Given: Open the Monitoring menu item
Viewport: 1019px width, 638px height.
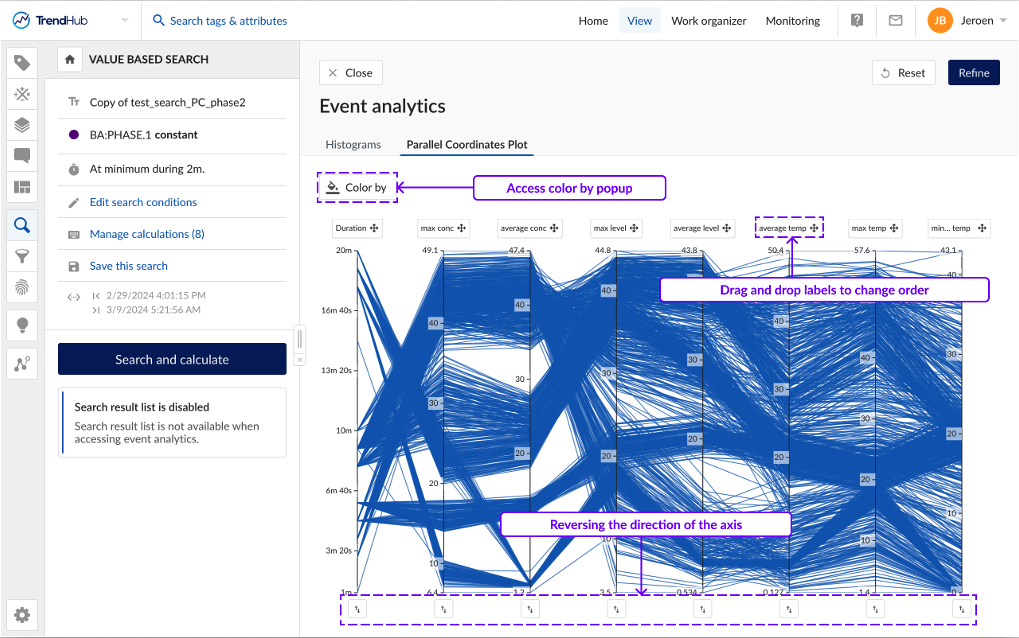Looking at the screenshot, I should tap(792, 21).
